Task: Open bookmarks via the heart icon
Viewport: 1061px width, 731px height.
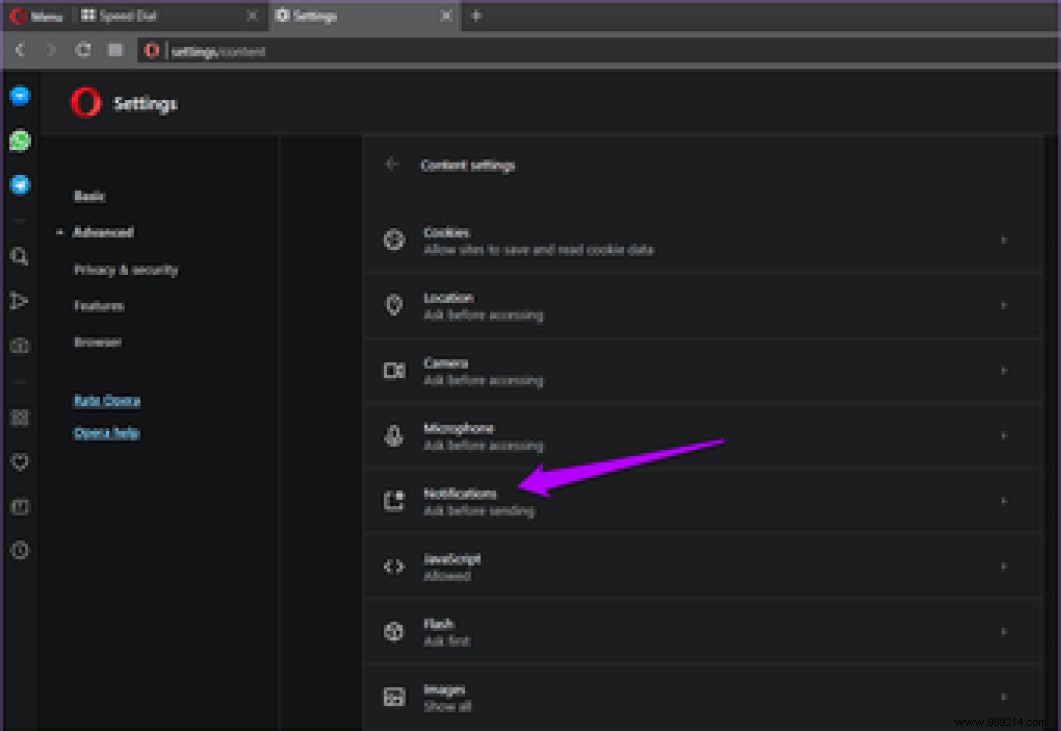Action: point(20,462)
